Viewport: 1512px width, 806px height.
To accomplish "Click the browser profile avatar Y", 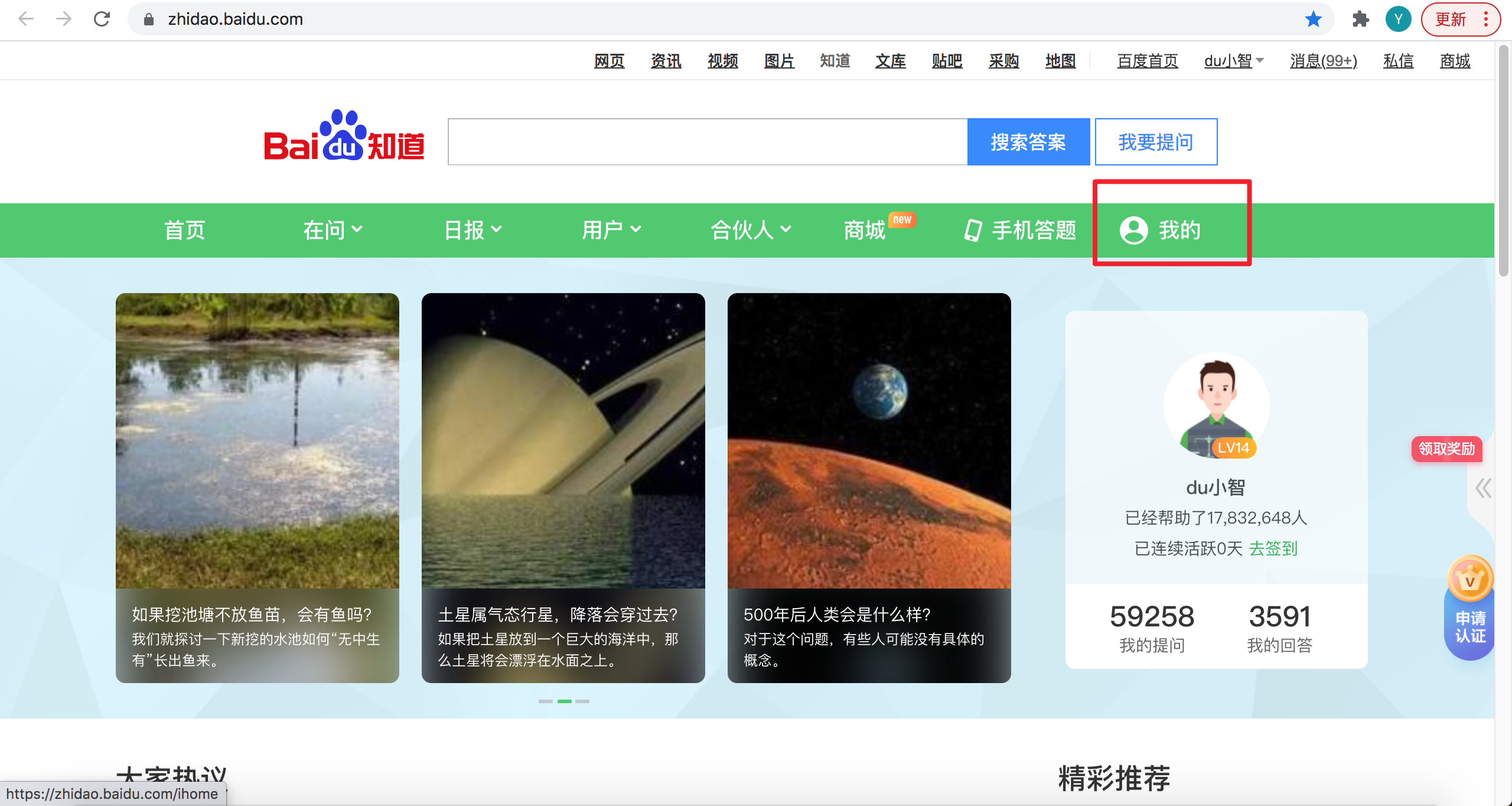I will 1398,19.
